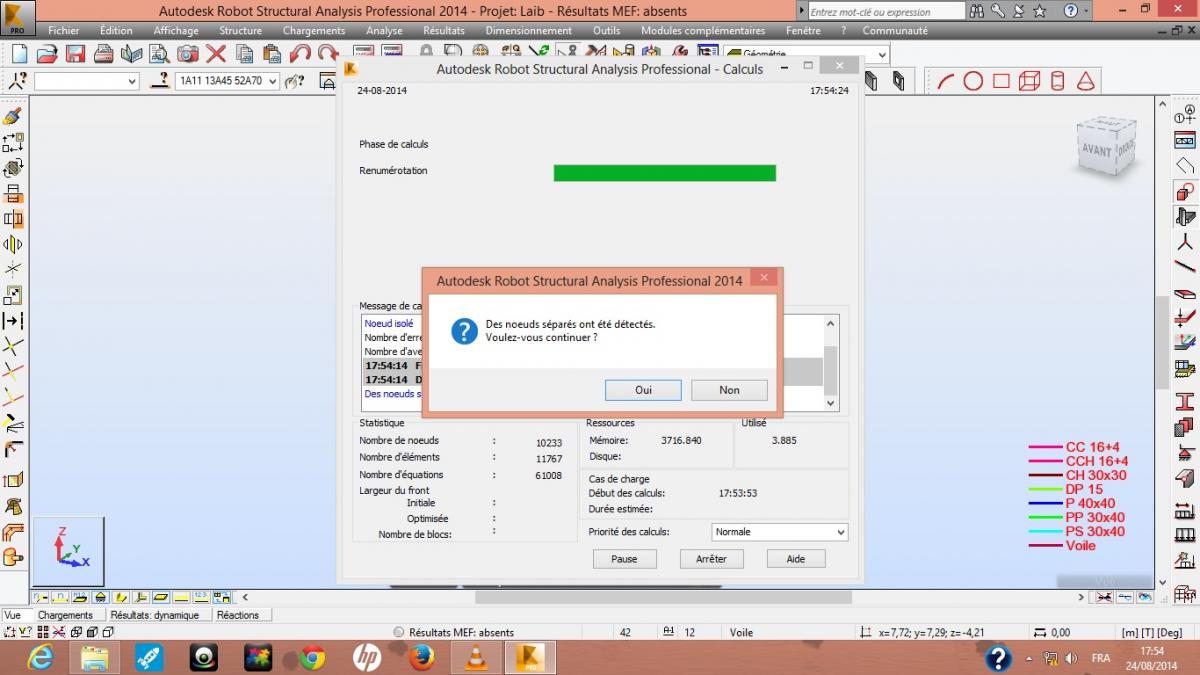Viewport: 1200px width, 675px height.
Task: Click the Renumérotation progress bar
Action: pos(665,173)
